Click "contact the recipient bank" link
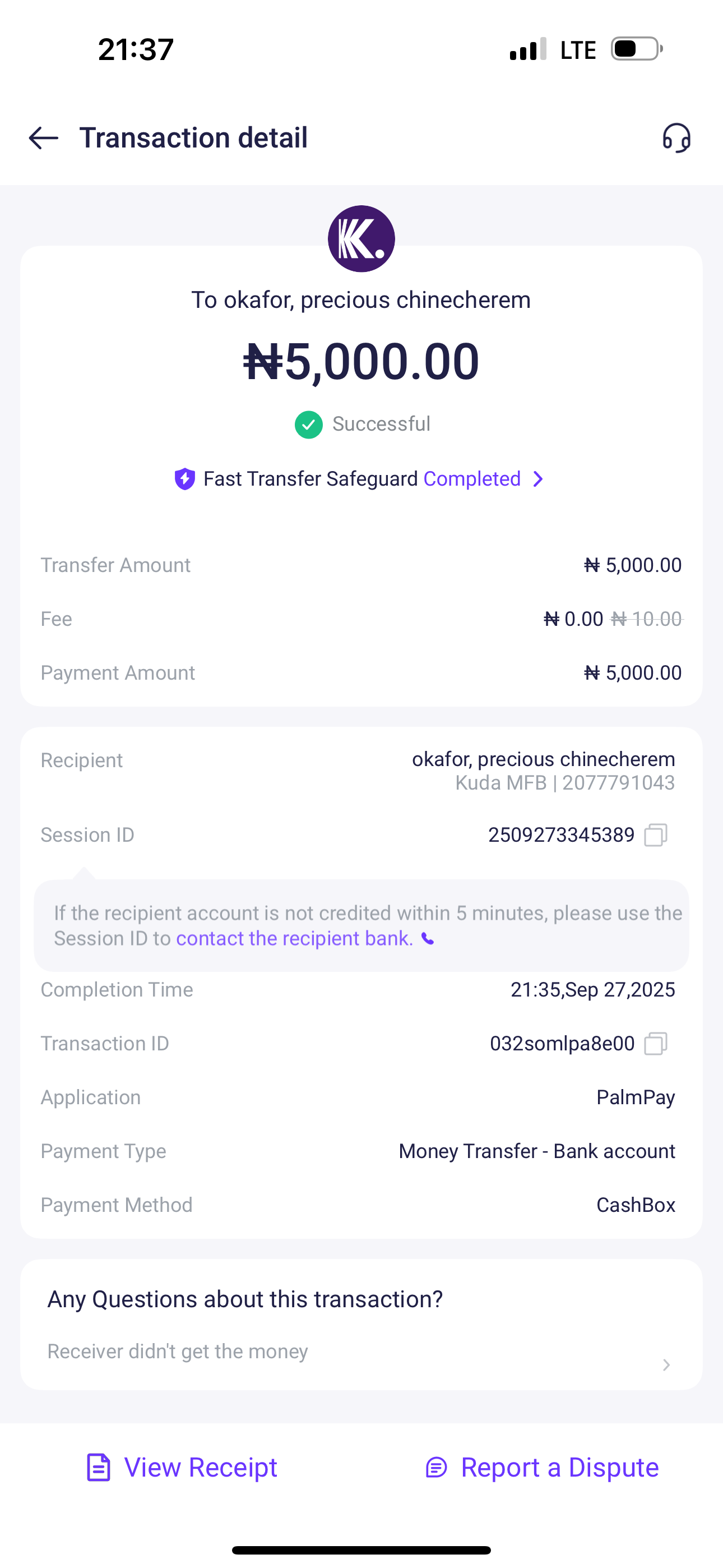The width and height of the screenshot is (723, 1568). [x=294, y=939]
